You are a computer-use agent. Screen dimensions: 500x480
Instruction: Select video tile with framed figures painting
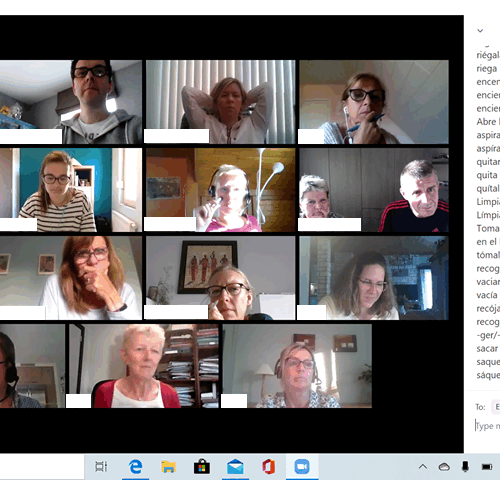pyautogui.click(x=220, y=278)
